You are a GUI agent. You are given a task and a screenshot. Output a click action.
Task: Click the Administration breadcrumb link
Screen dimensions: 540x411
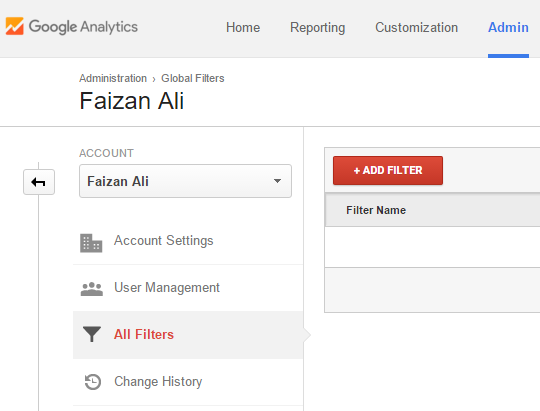pos(113,78)
